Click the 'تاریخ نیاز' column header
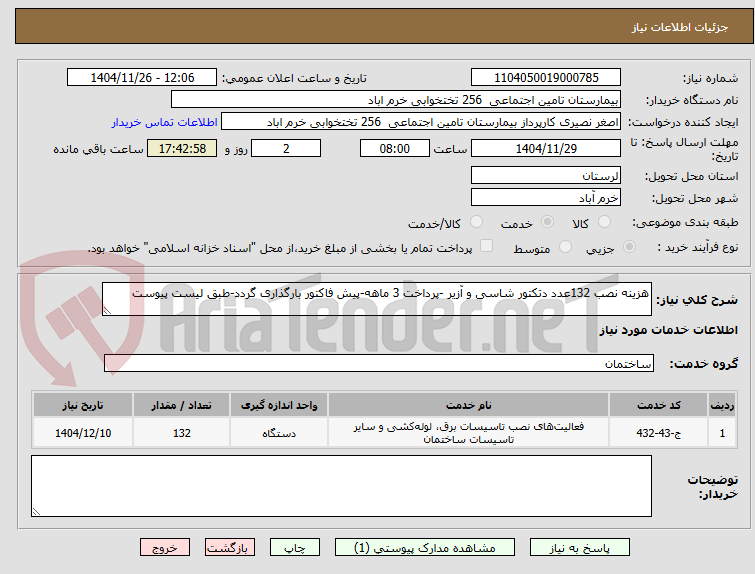This screenshot has height=574, width=755. pyautogui.click(x=83, y=405)
